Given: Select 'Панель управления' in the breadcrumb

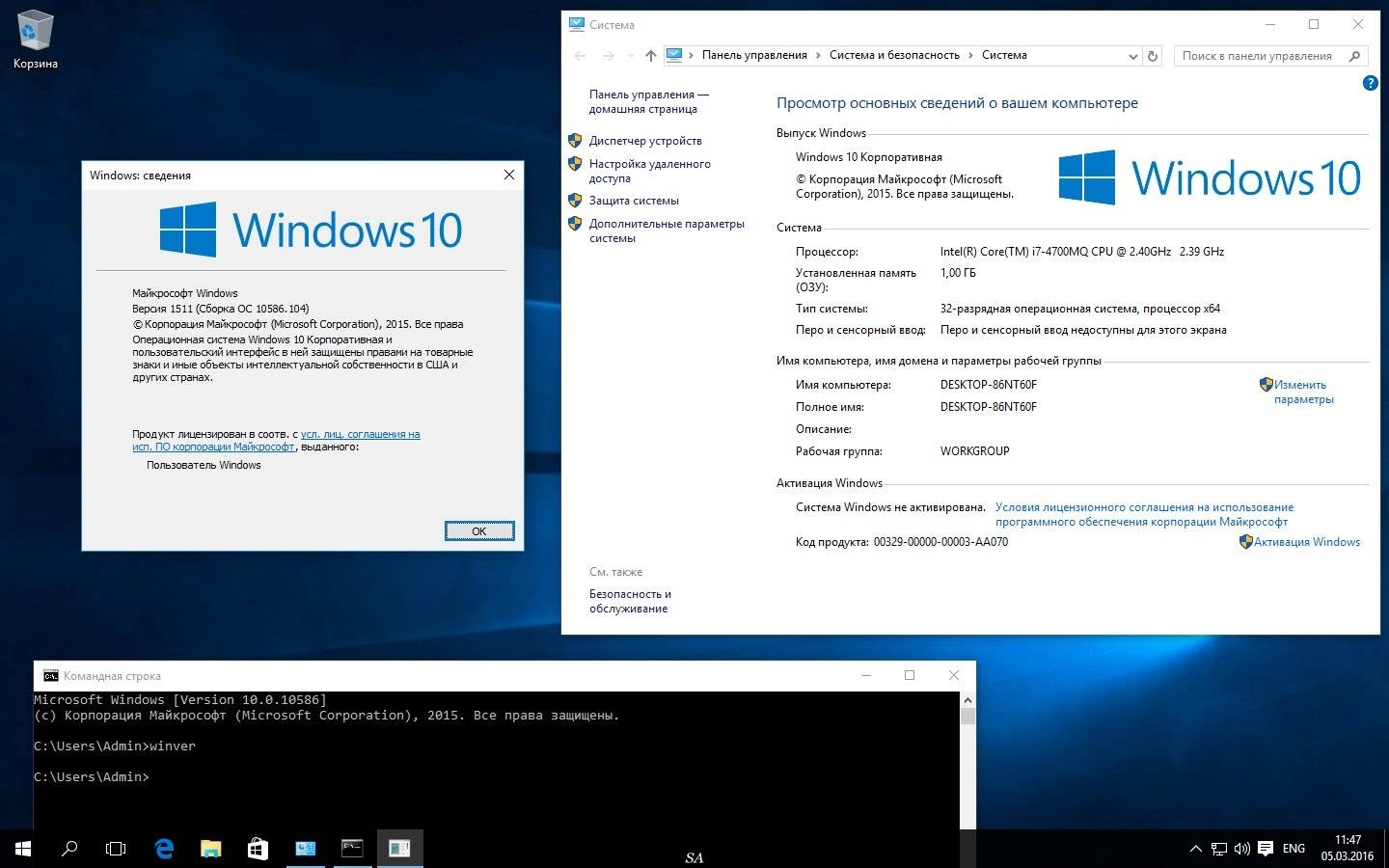Looking at the screenshot, I should pos(754,55).
